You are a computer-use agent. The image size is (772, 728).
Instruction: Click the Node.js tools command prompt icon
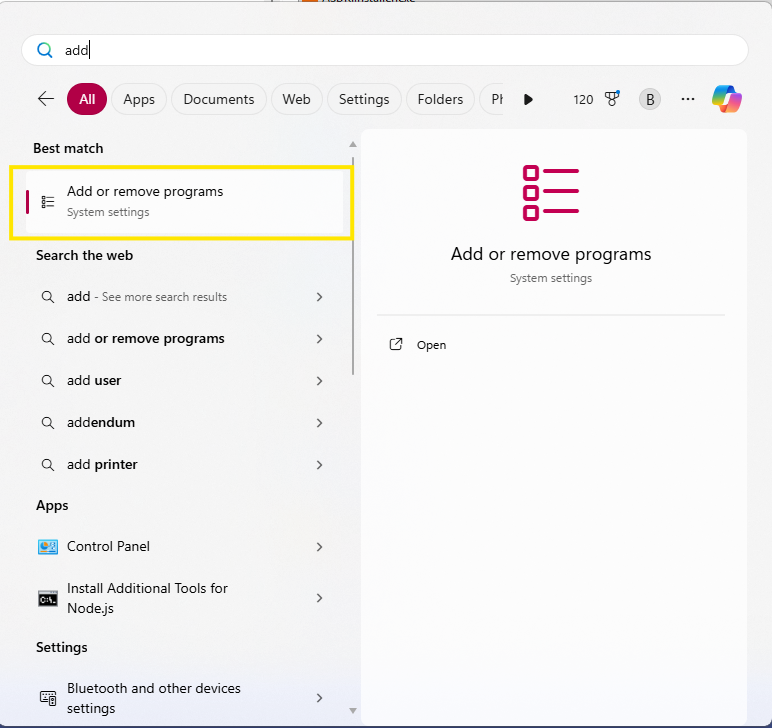tap(47, 598)
